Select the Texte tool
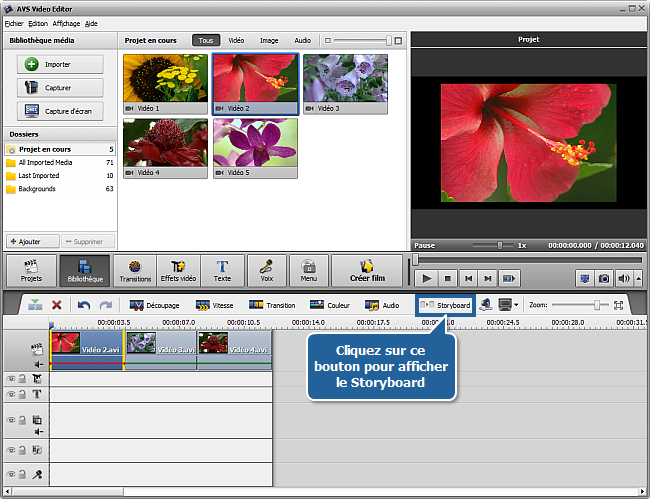650x499 pixels. pyautogui.click(x=222, y=271)
